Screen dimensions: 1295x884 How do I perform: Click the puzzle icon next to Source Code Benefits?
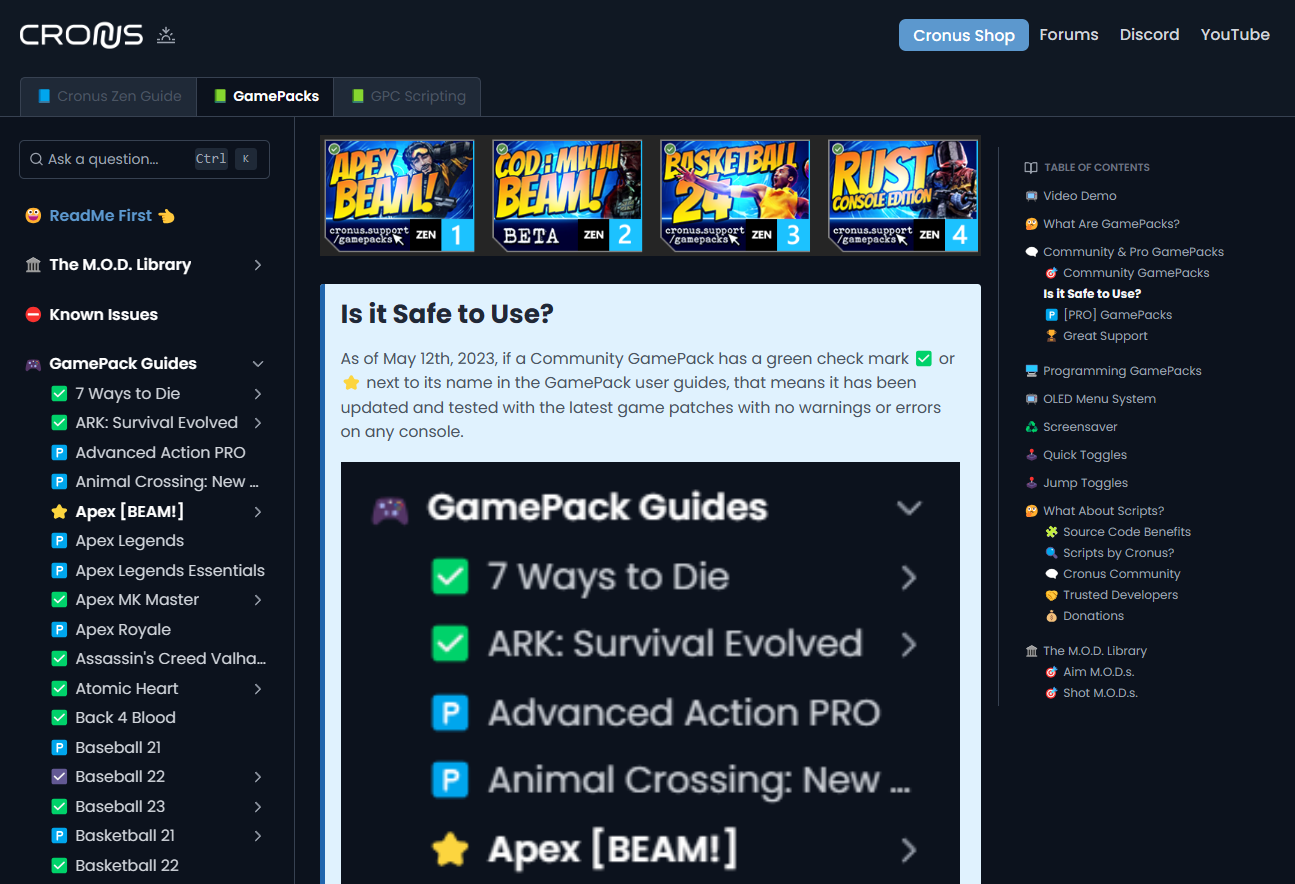1053,531
